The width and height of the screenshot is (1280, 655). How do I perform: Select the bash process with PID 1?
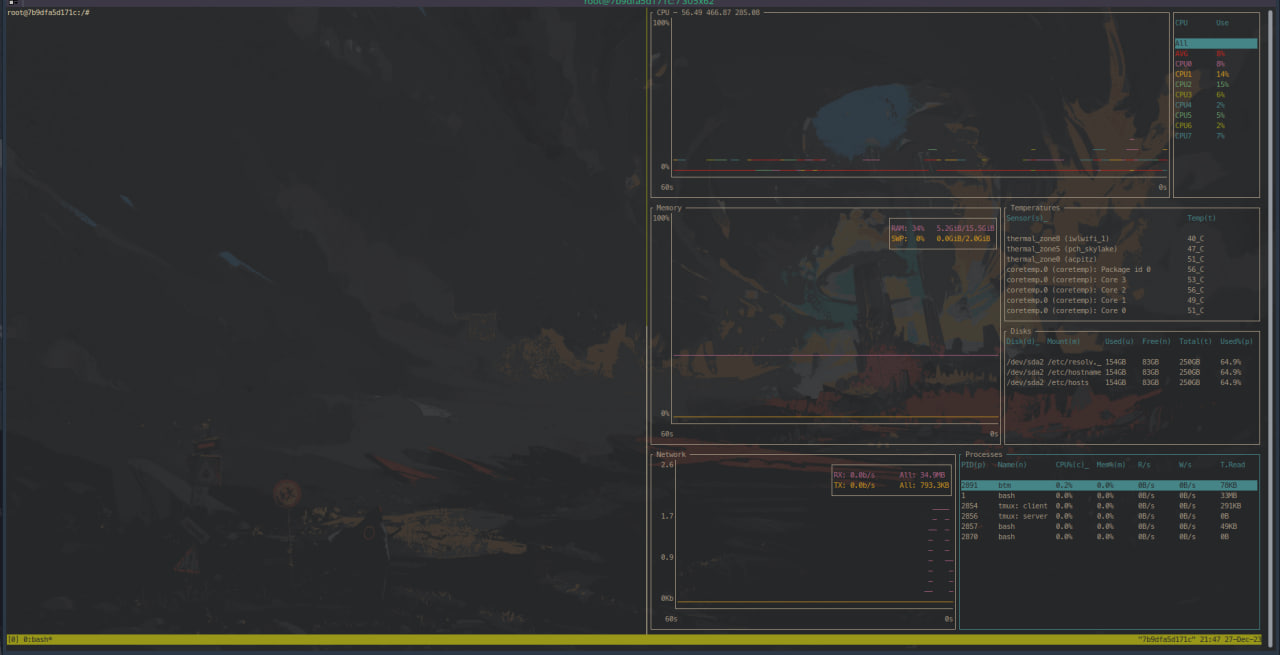[x=1108, y=495]
